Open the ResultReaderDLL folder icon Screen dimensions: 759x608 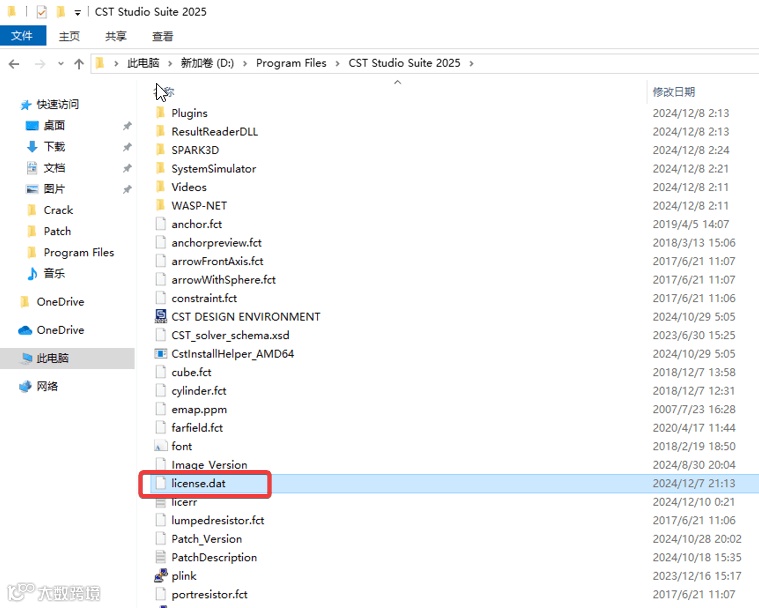[161, 131]
